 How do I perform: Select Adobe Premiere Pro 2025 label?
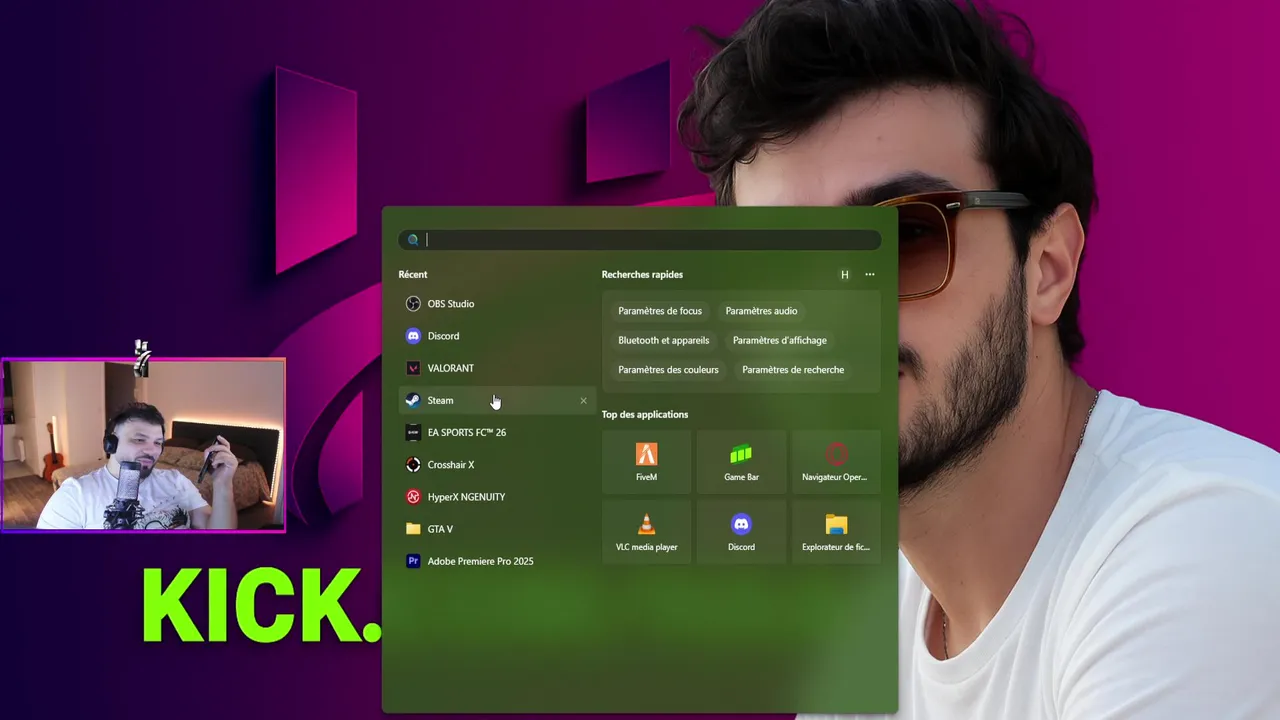pos(480,561)
